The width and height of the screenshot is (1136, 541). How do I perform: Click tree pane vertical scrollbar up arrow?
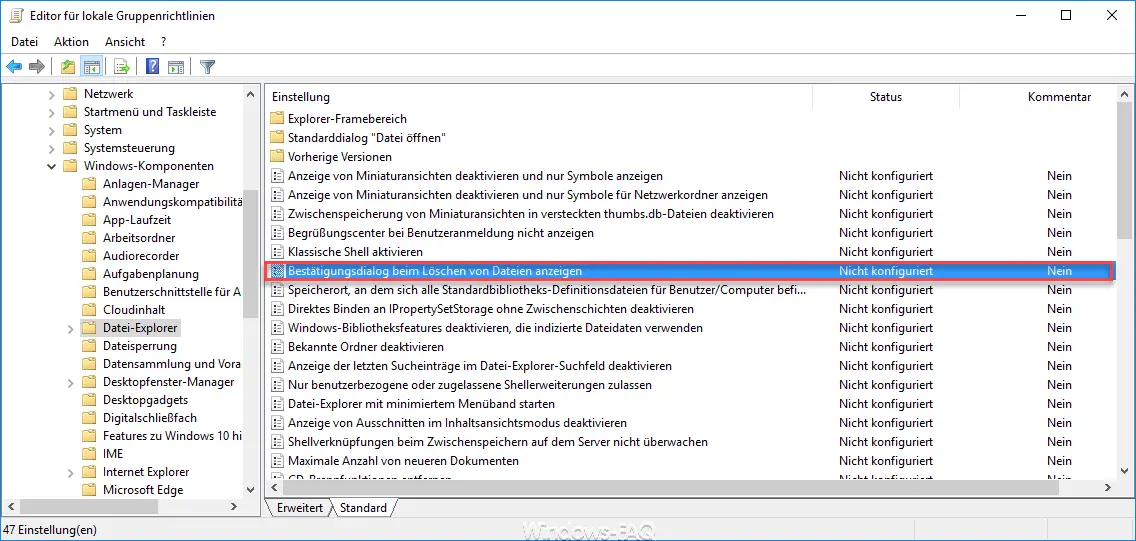point(251,94)
